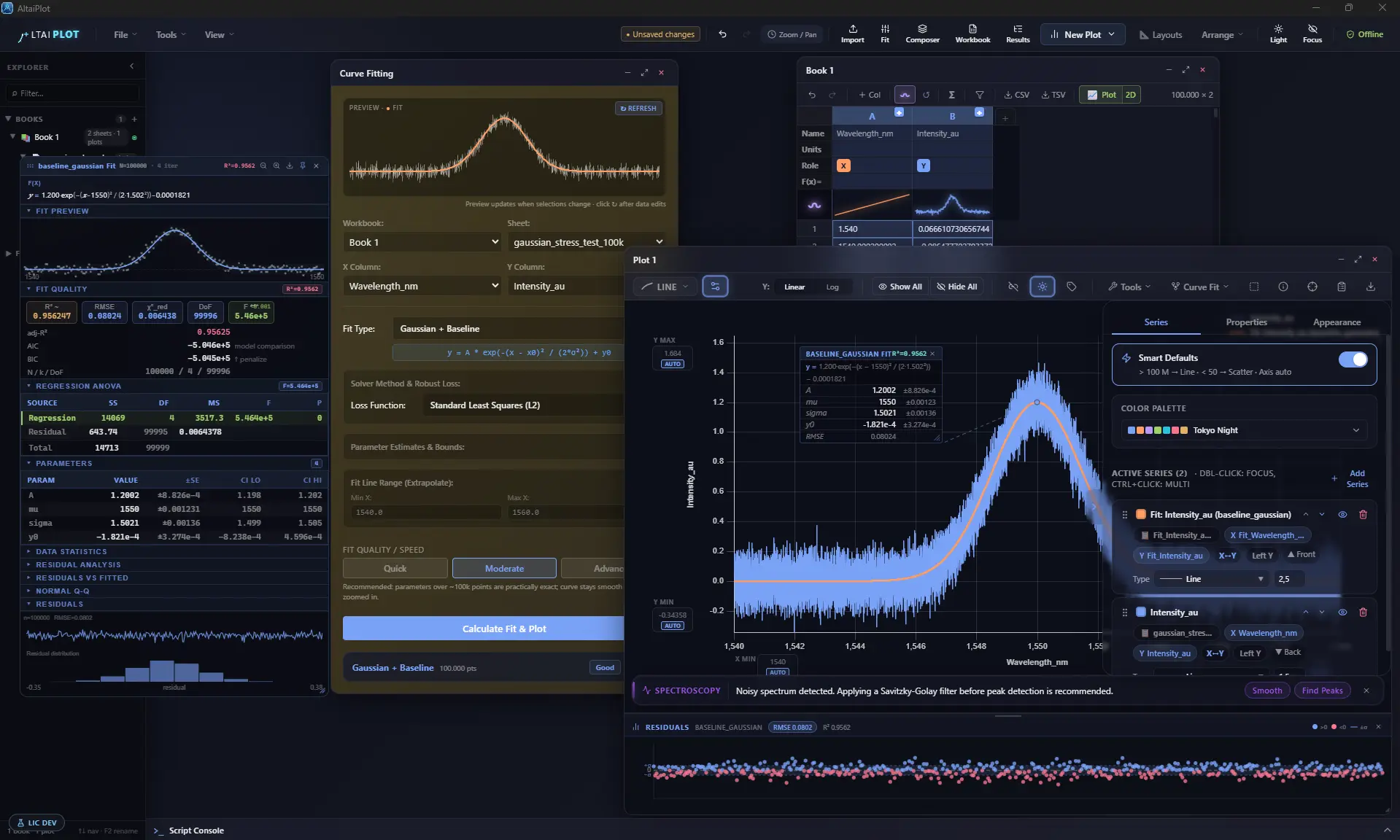Toggle visibility of the Intensity_au series

[x=1342, y=612]
